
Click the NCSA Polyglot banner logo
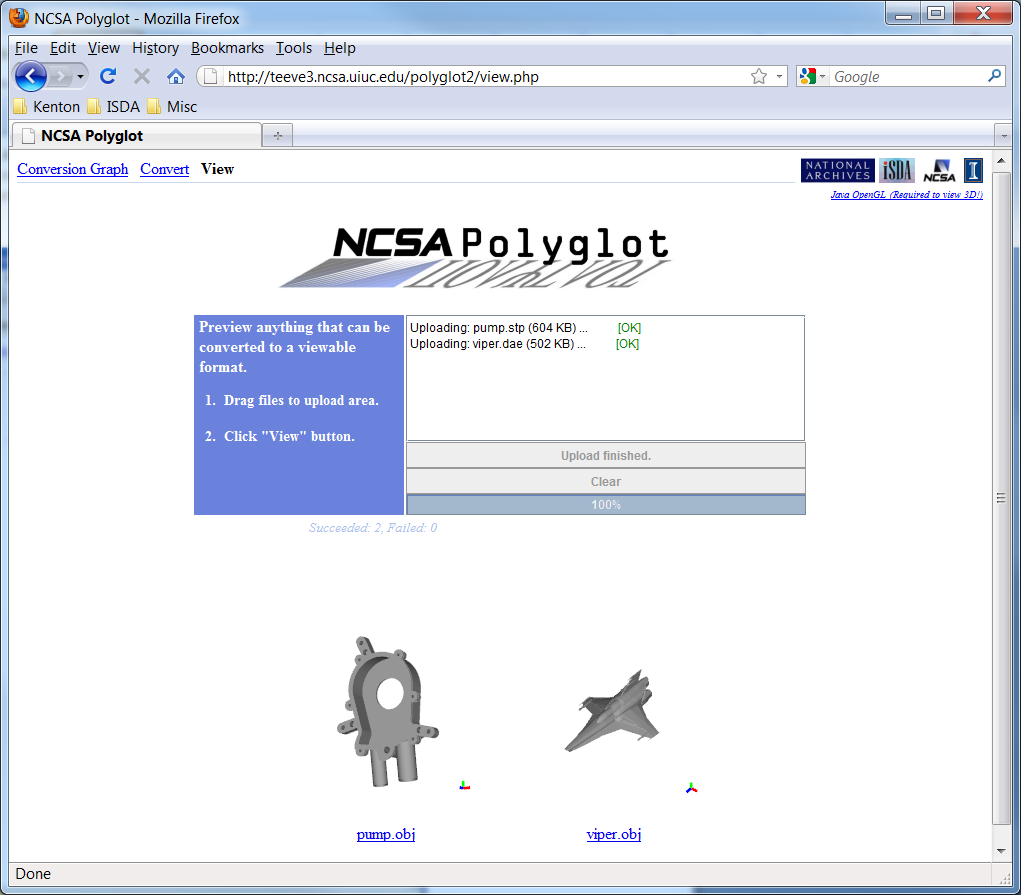pyautogui.click(x=475, y=257)
